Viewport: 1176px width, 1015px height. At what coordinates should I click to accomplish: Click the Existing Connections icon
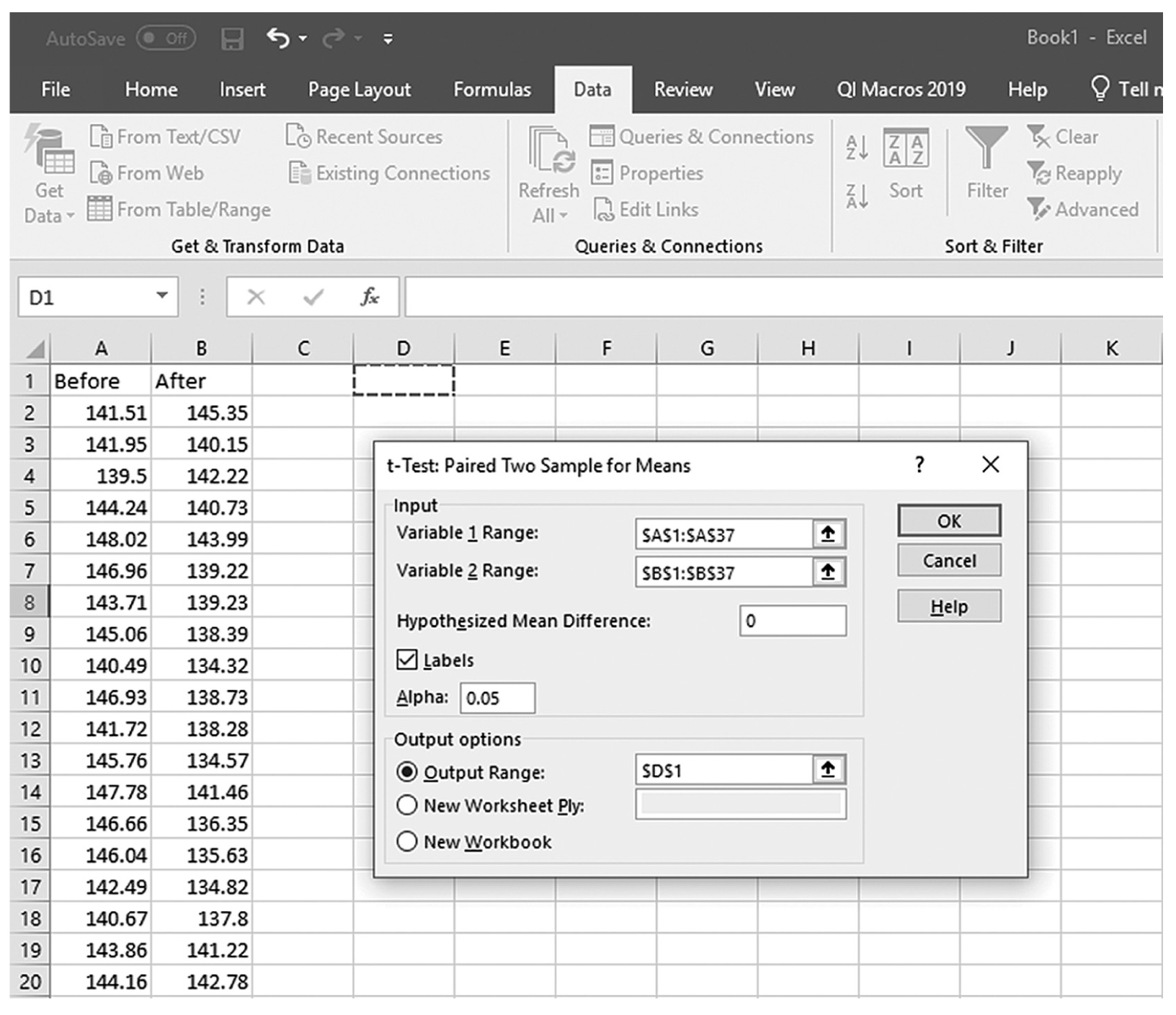point(300,173)
